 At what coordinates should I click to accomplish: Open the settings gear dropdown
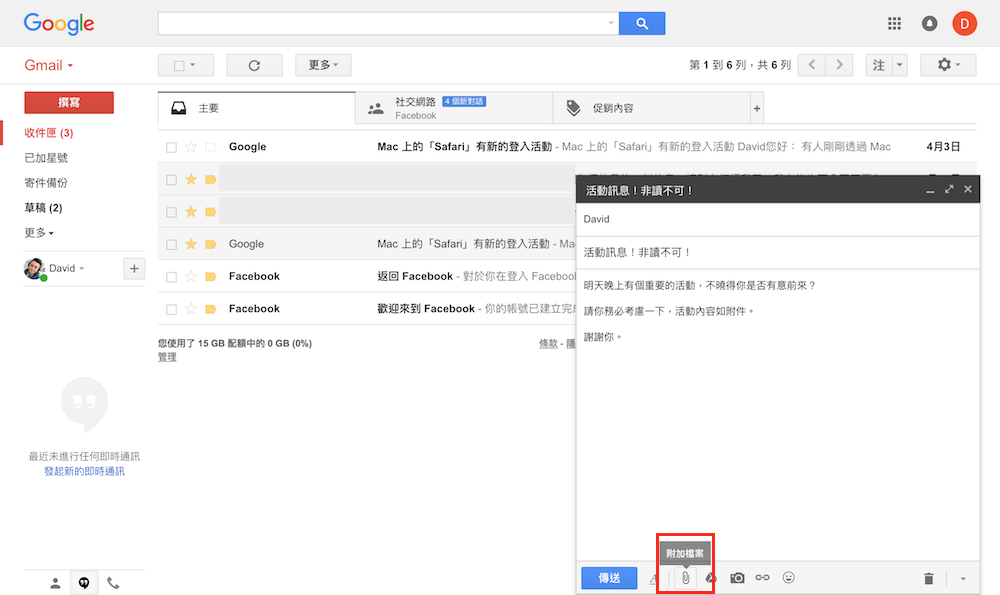948,65
